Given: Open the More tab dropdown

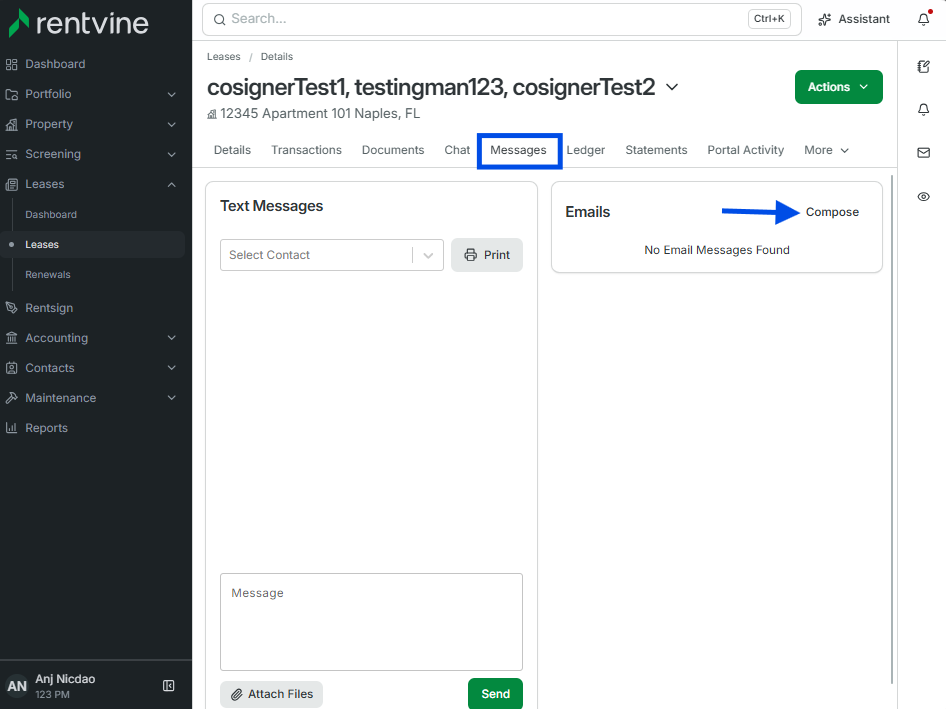Looking at the screenshot, I should (x=826, y=150).
